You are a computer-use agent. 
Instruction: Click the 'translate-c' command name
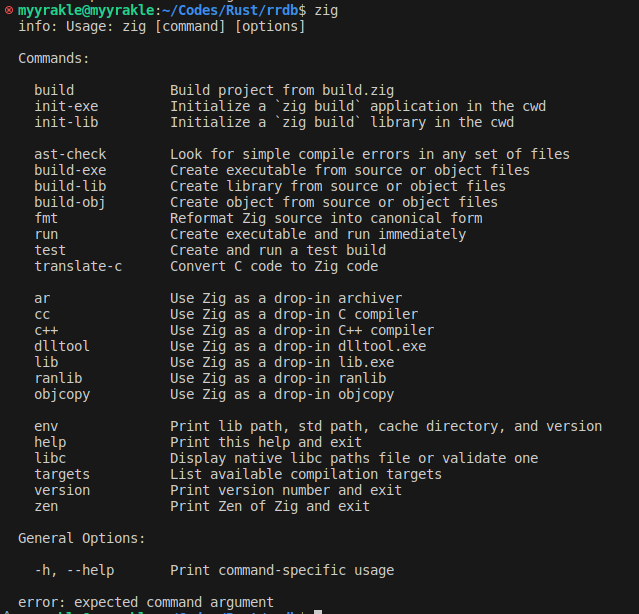tap(78, 266)
